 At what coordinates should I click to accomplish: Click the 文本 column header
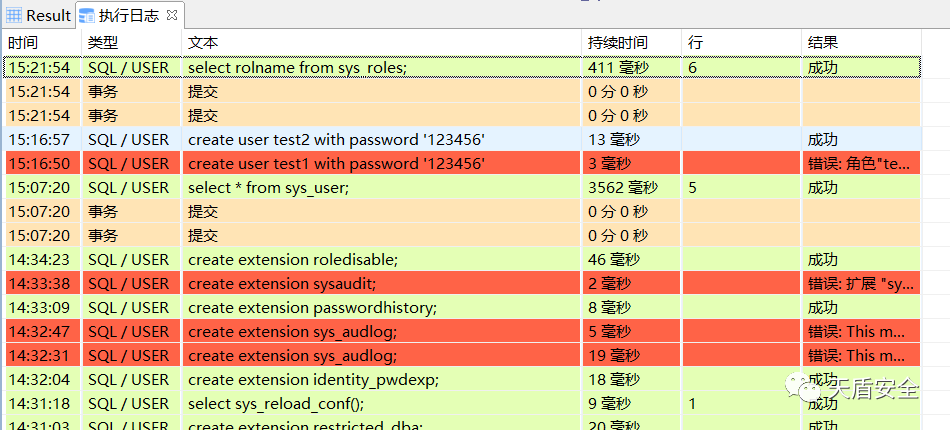click(x=203, y=43)
